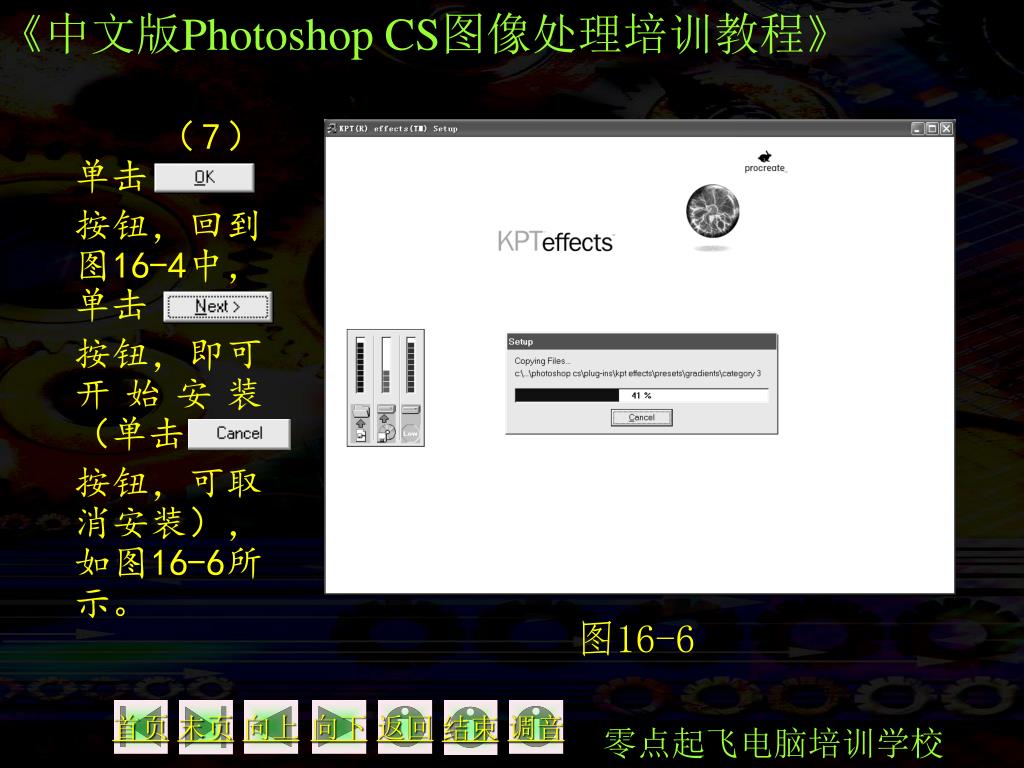
Task: Click the folder icon under left gauge
Action: 360,411
